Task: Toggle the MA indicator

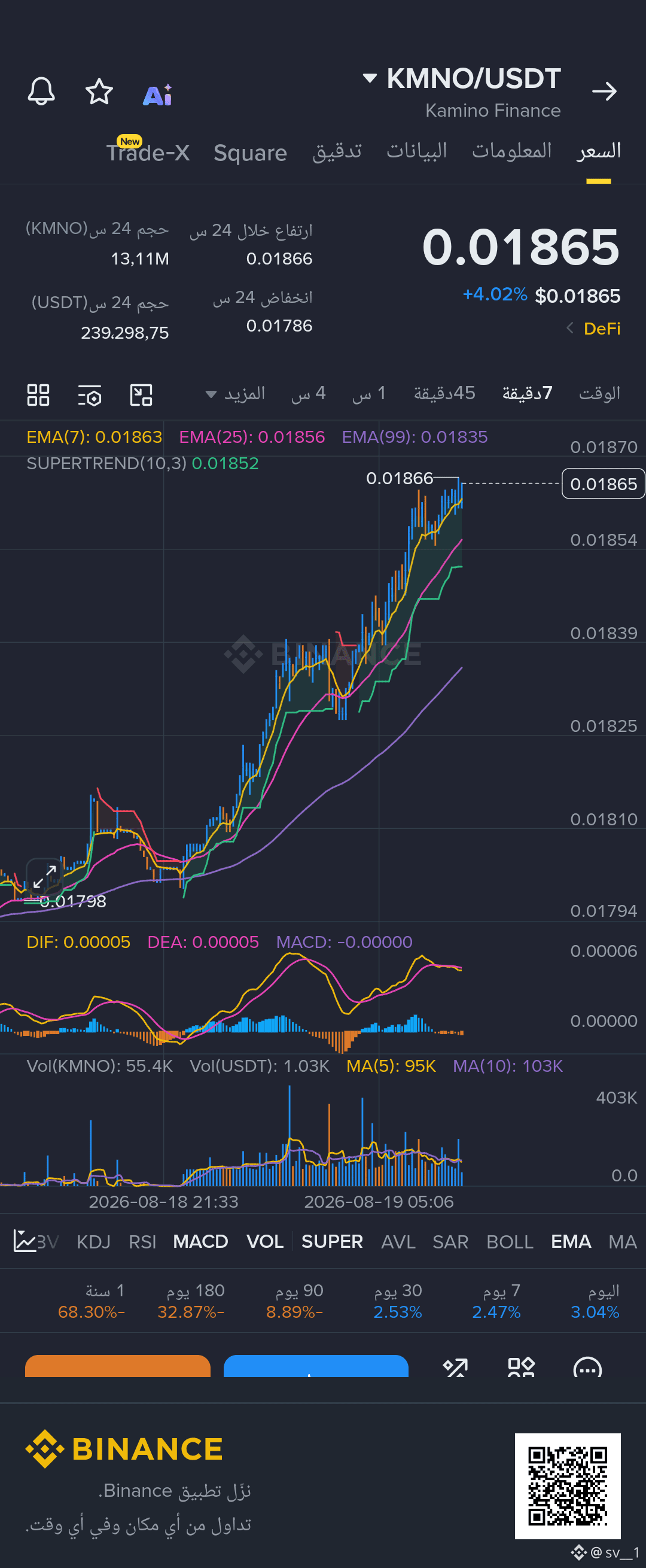Action: point(623,1242)
